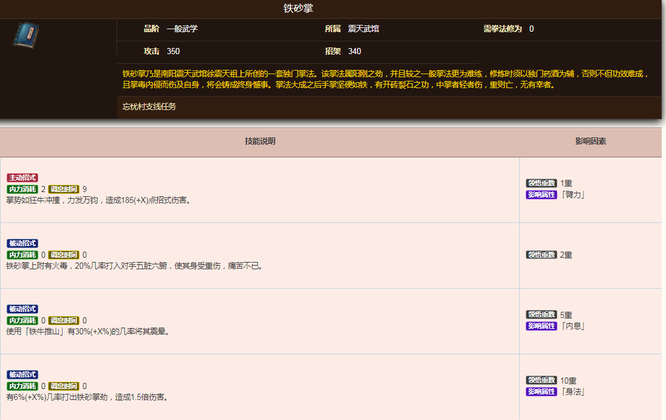Click 被动招式 badge above the 铁牛推山 description
The image size is (666, 420).
(23, 309)
